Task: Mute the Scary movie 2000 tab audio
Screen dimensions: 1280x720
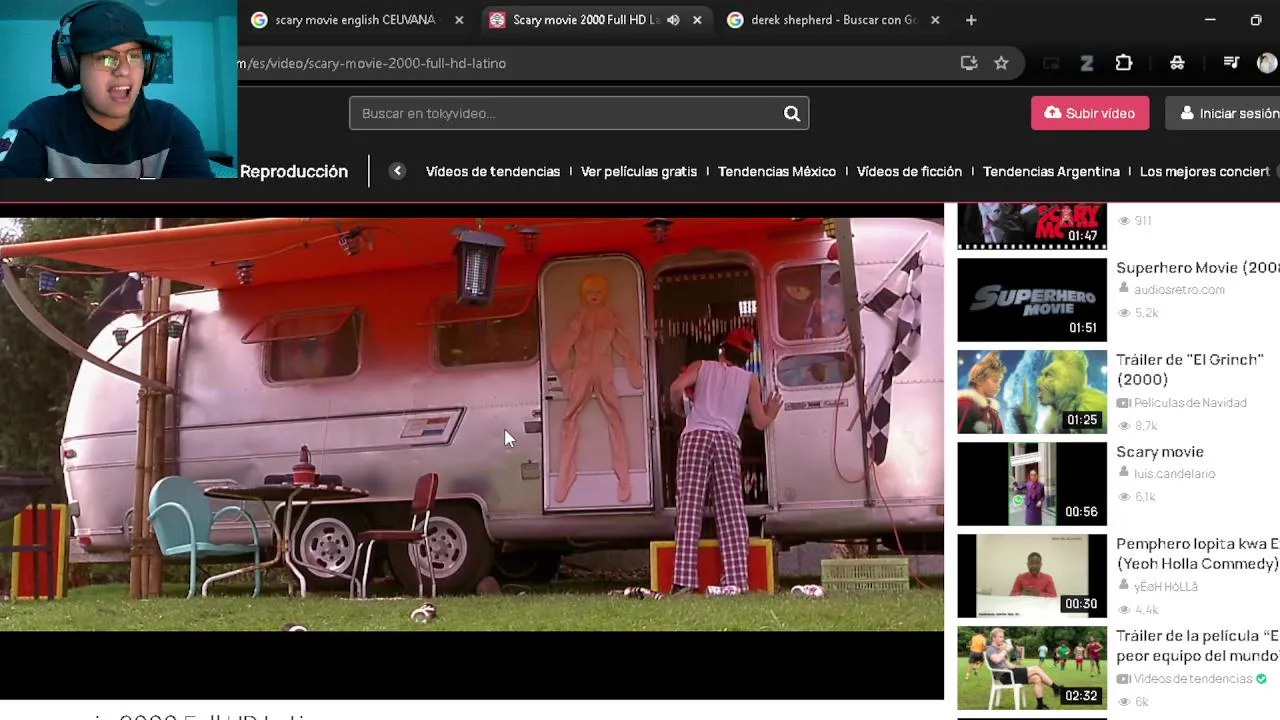Action: pos(673,20)
